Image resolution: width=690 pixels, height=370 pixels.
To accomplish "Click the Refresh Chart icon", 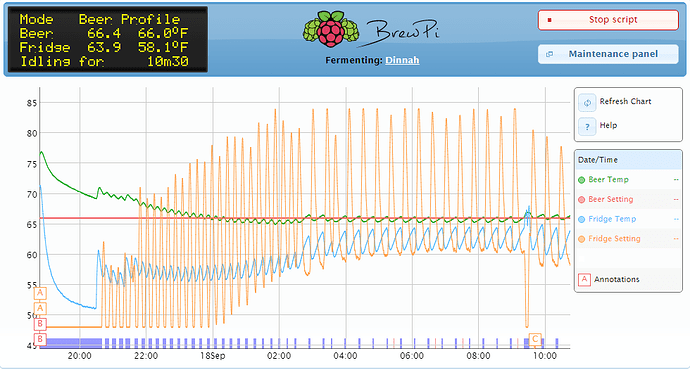I will tap(587, 103).
